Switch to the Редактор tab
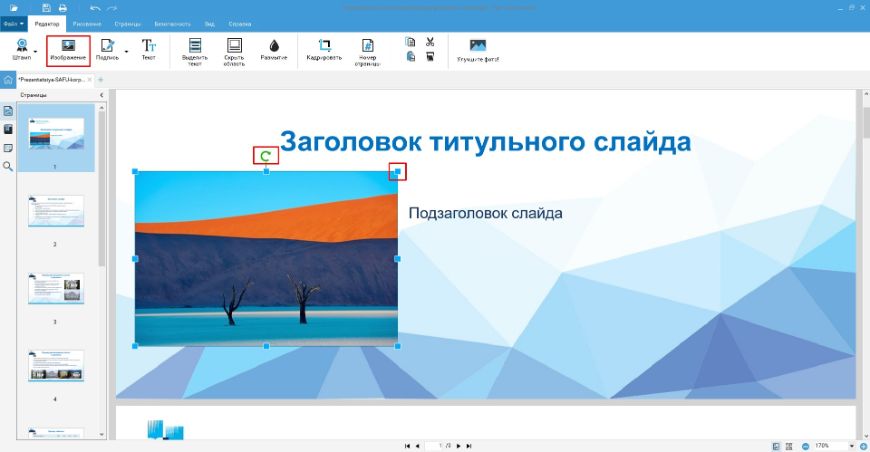The height and width of the screenshot is (452, 870). point(47,24)
